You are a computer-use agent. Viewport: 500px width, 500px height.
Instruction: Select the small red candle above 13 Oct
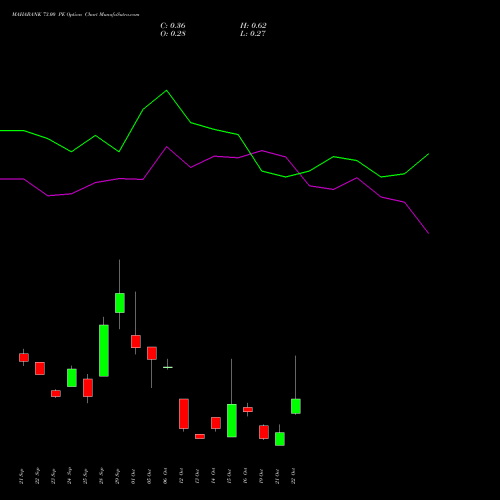[x=200, y=436]
